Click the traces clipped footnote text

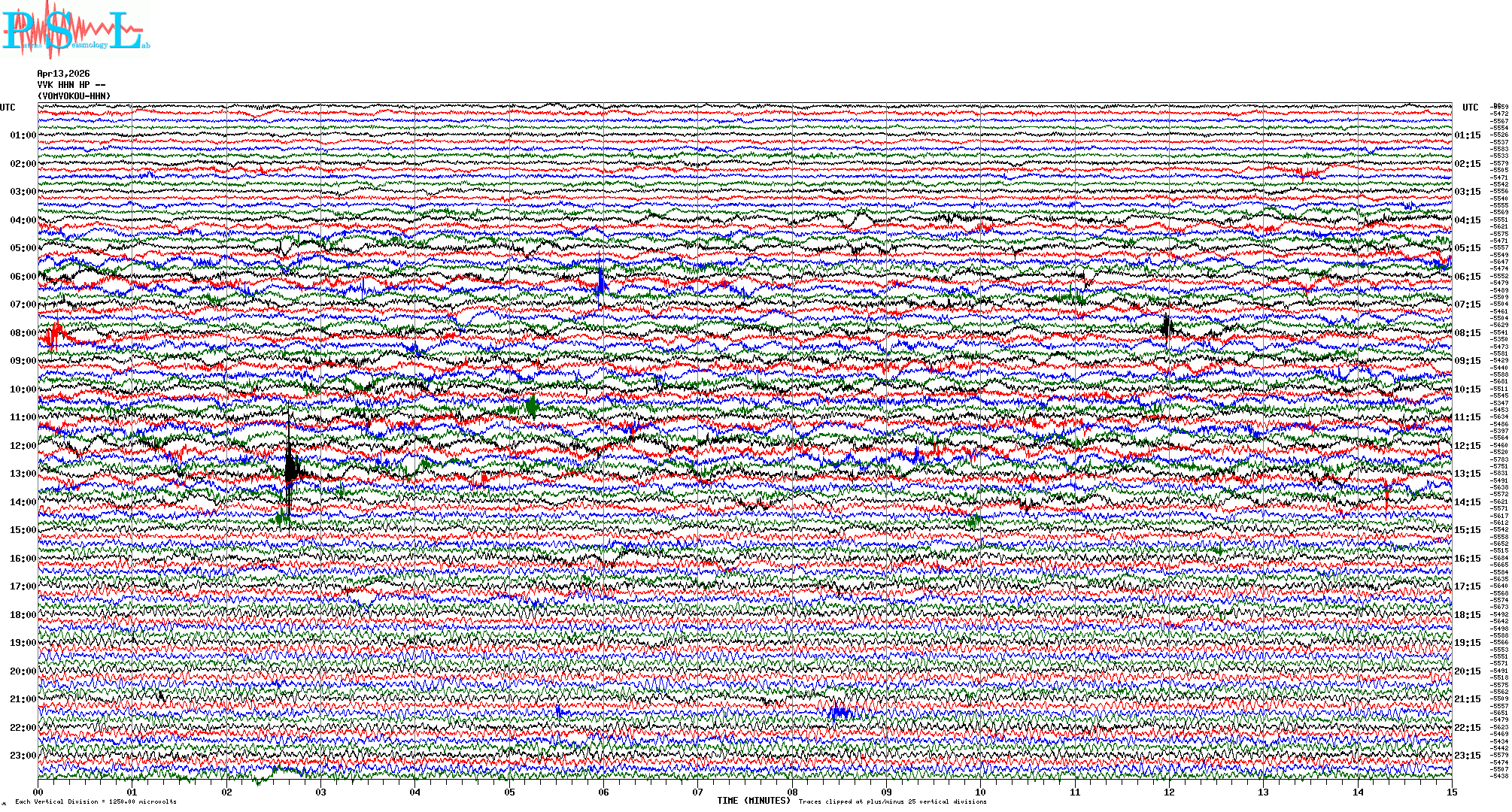point(892,801)
